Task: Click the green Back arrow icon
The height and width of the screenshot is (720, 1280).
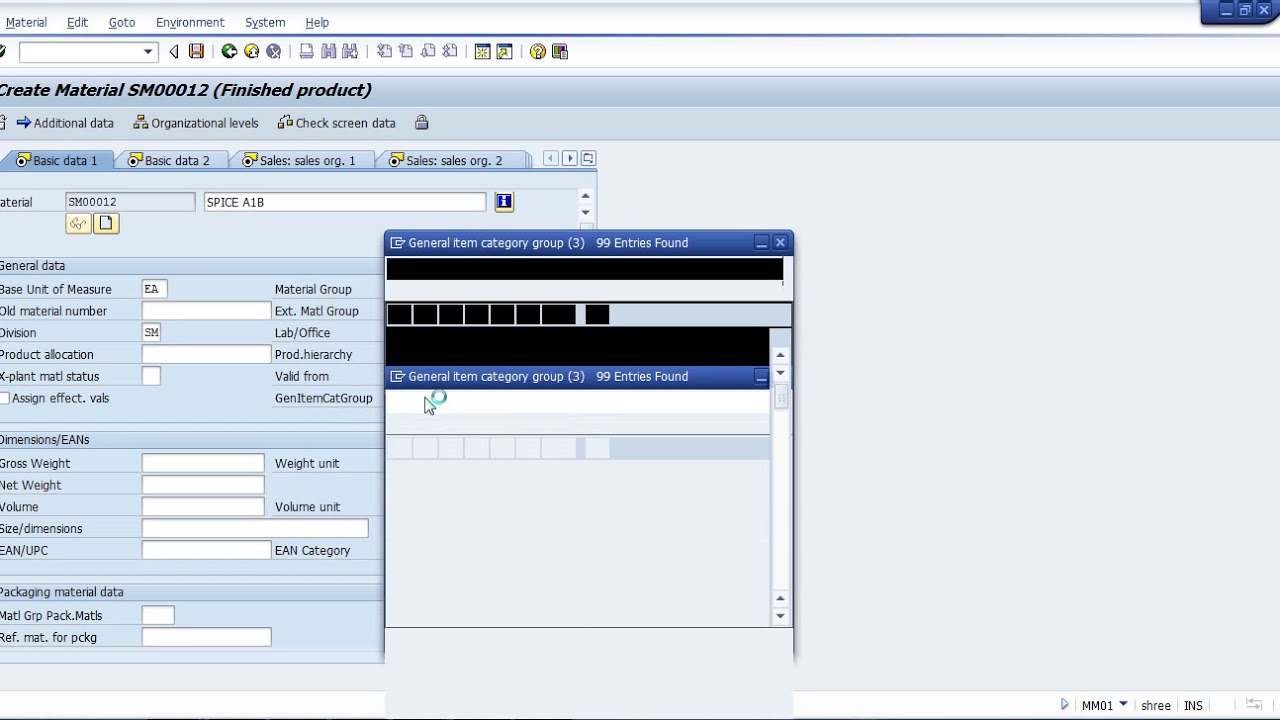Action: pos(229,51)
